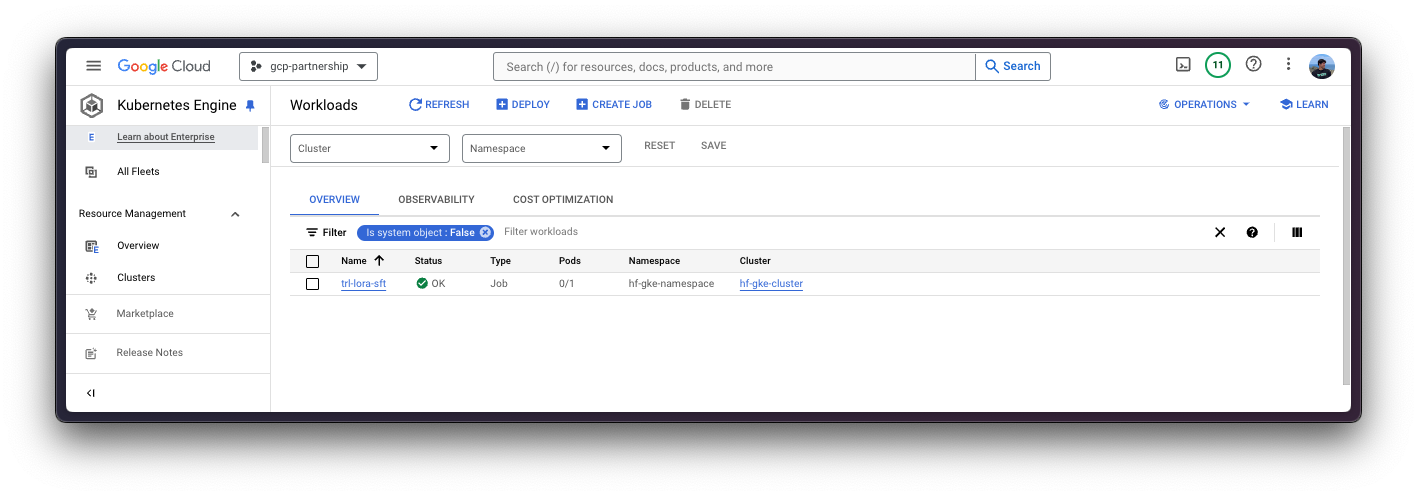The height and width of the screenshot is (496, 1417).
Task: Click the Job type cell
Action: click(499, 284)
